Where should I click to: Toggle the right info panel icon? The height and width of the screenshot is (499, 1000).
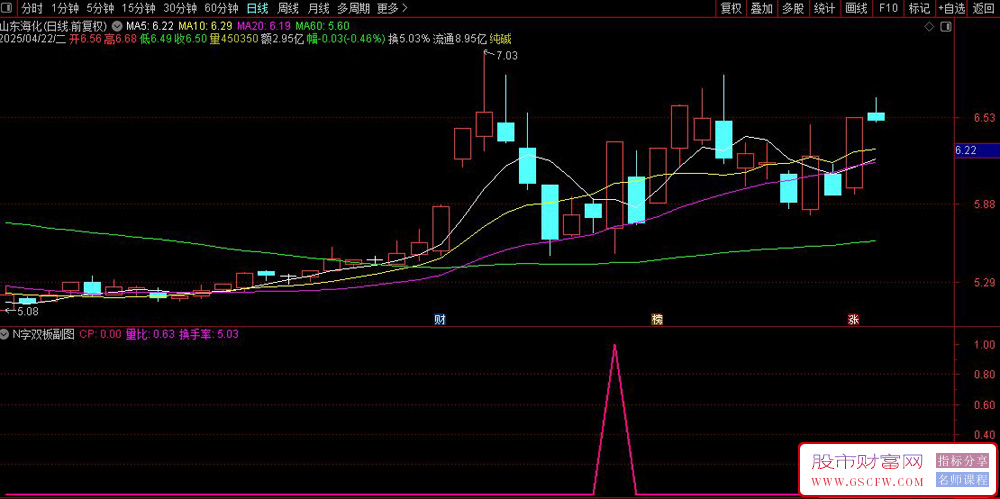click(x=946, y=27)
